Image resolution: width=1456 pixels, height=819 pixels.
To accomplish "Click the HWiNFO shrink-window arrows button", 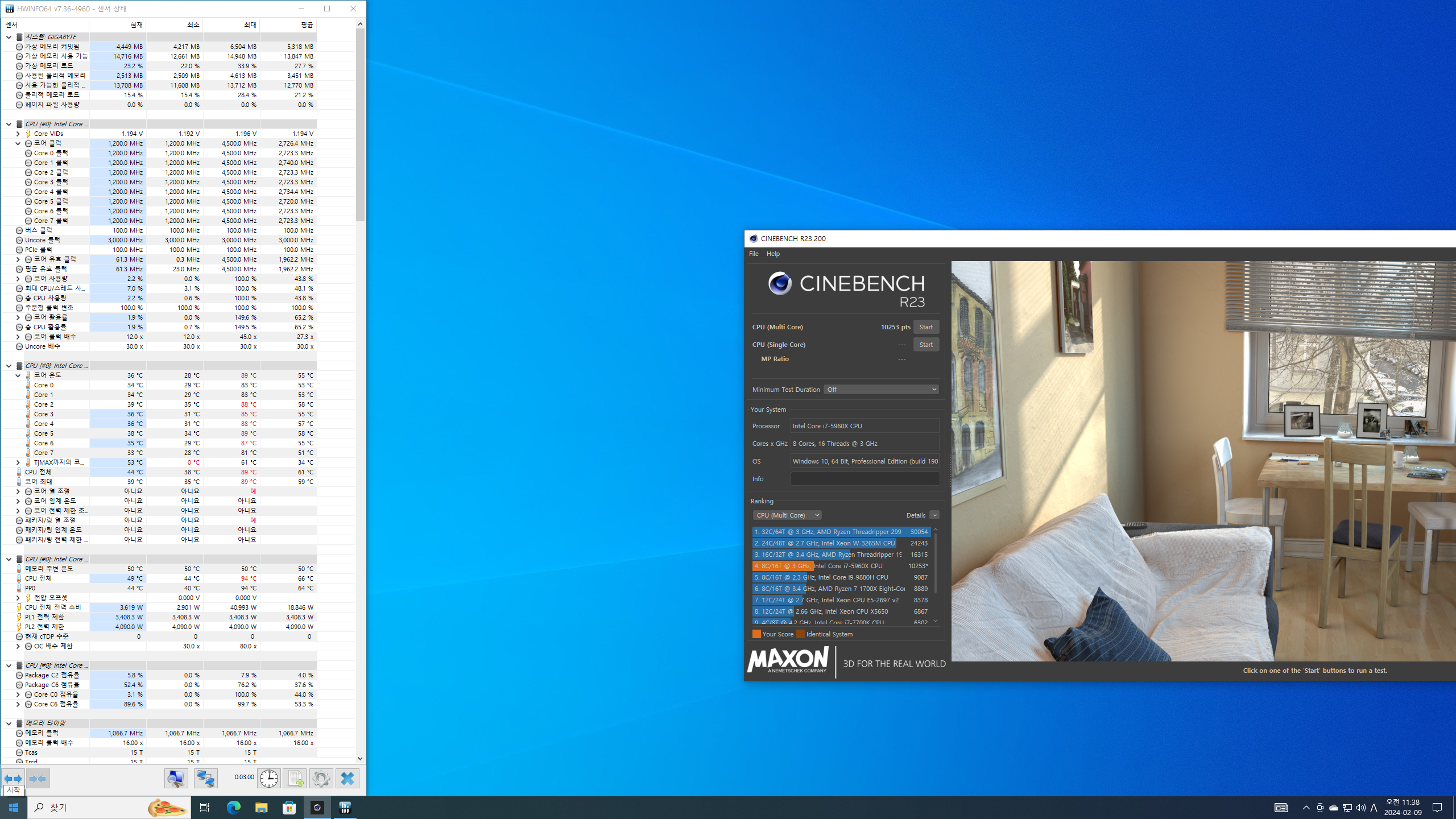I will point(38,778).
